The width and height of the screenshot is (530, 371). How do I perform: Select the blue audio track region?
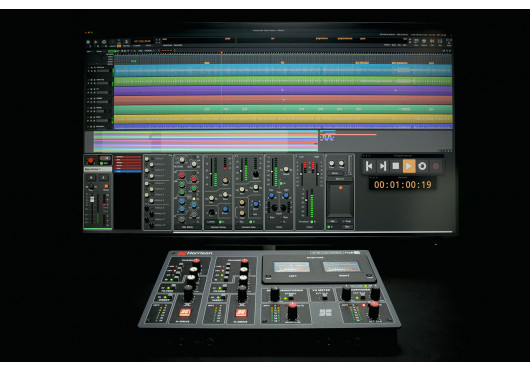(x=283, y=71)
